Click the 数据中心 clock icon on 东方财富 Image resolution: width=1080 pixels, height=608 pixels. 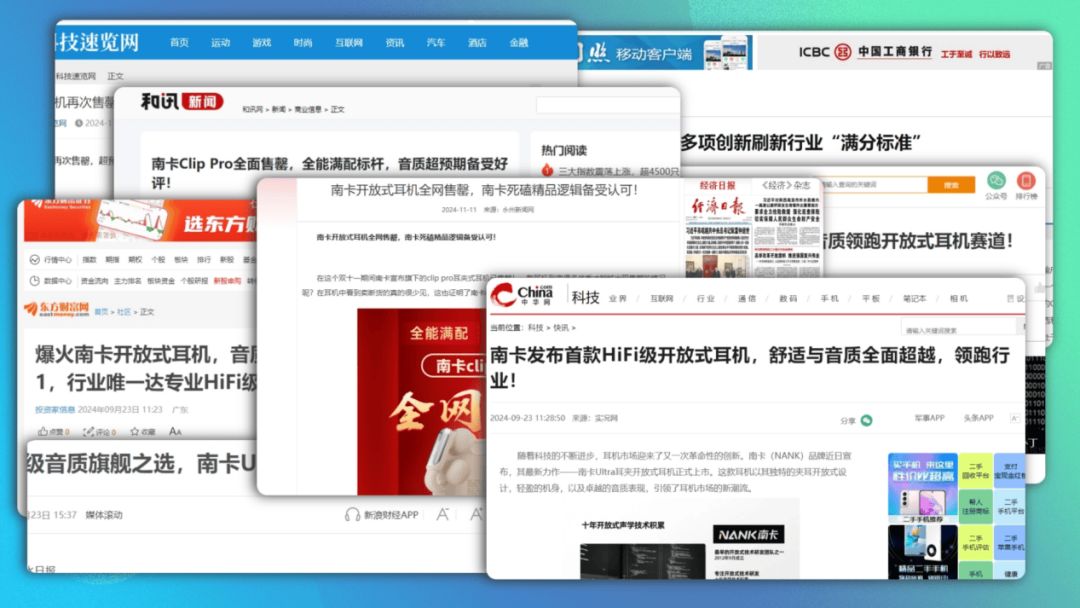pyautogui.click(x=35, y=280)
